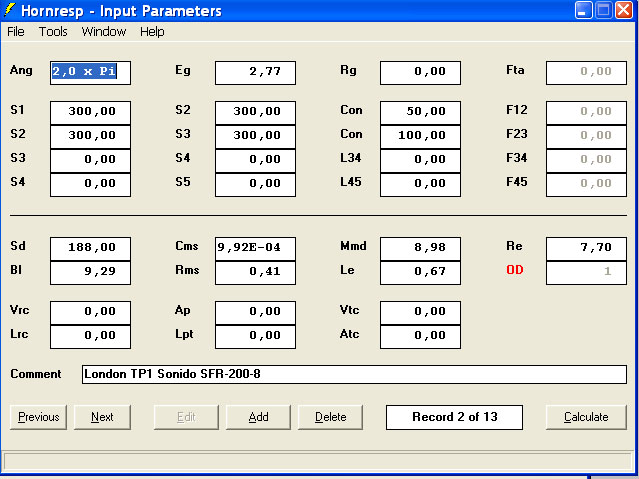The image size is (639, 479).
Task: Click the Comment text field
Action: (354, 375)
